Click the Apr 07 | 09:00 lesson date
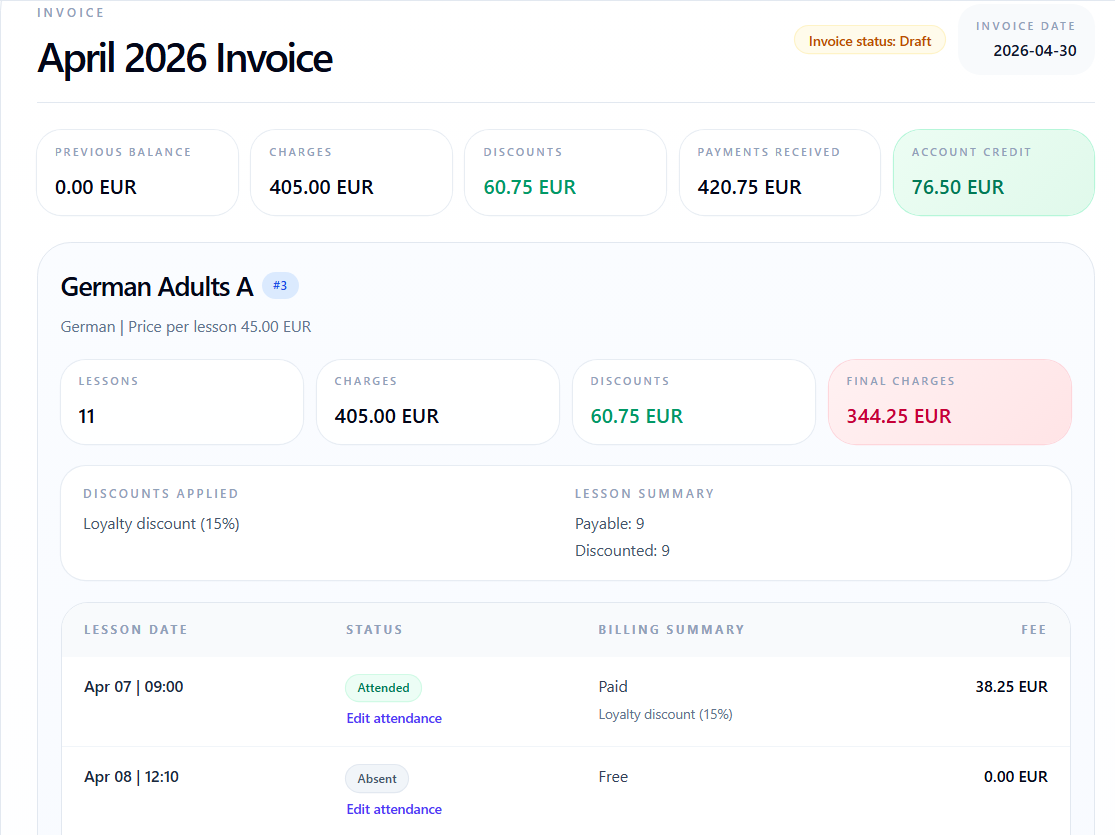Viewport: 1115px width, 835px height. click(x=134, y=687)
